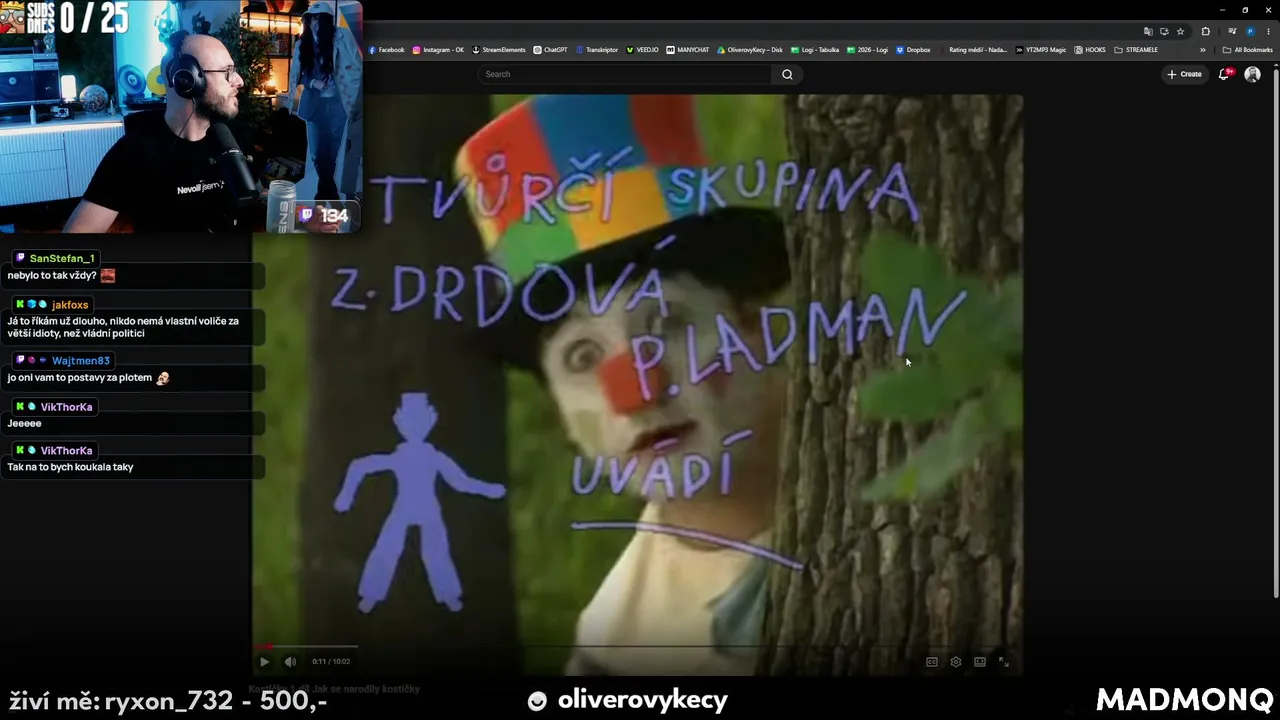Click the 'živí mě: ryxon_732 - 500,-' ticker
Viewport: 1280px width, 720px height.
pos(169,701)
